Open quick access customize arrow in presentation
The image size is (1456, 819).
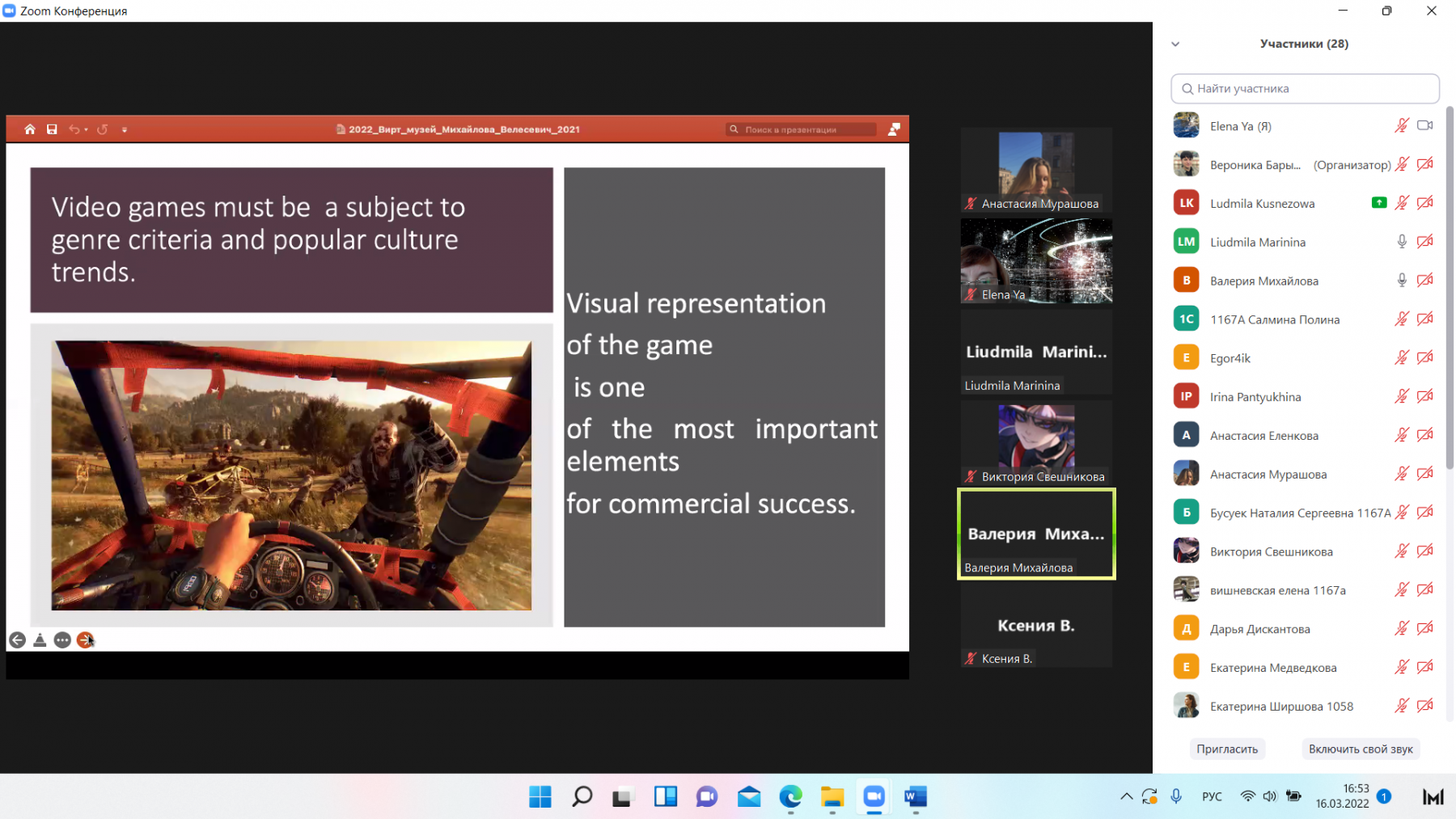point(125,129)
